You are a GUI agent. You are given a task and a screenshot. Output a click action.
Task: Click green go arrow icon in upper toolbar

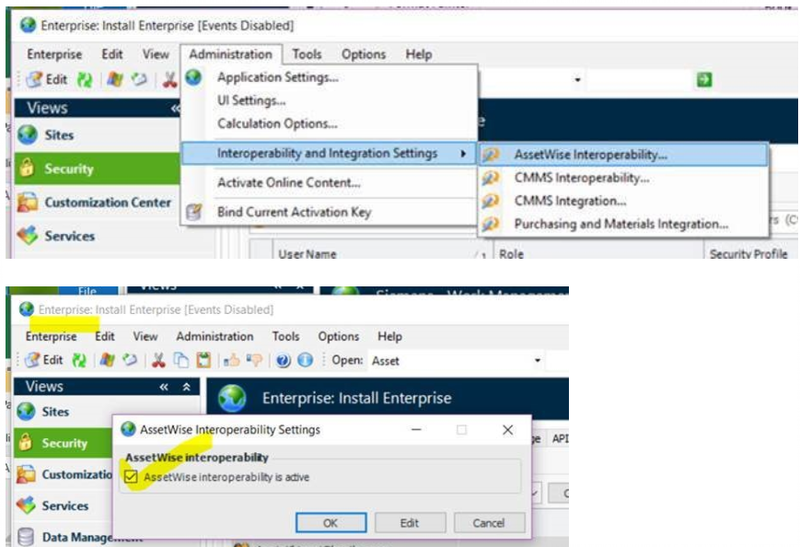coord(704,80)
